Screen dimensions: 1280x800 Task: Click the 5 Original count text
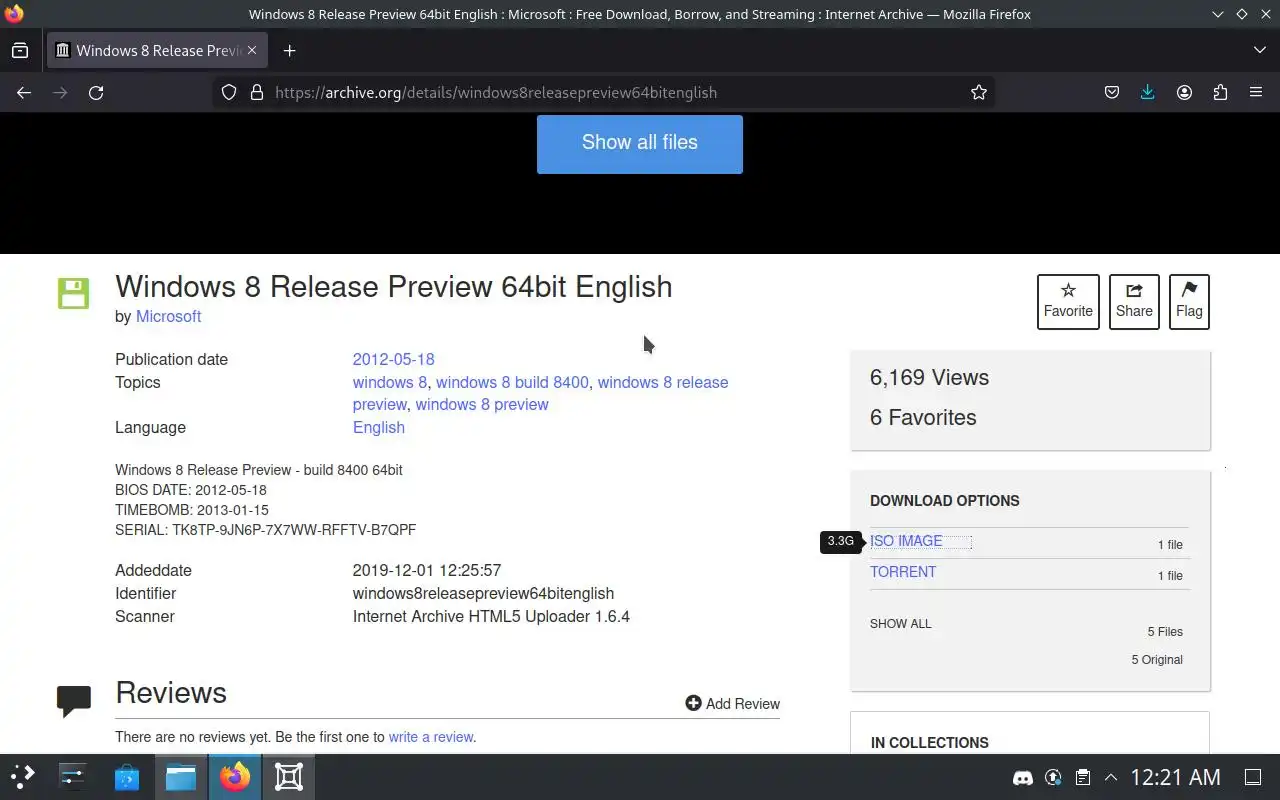pyautogui.click(x=1157, y=660)
